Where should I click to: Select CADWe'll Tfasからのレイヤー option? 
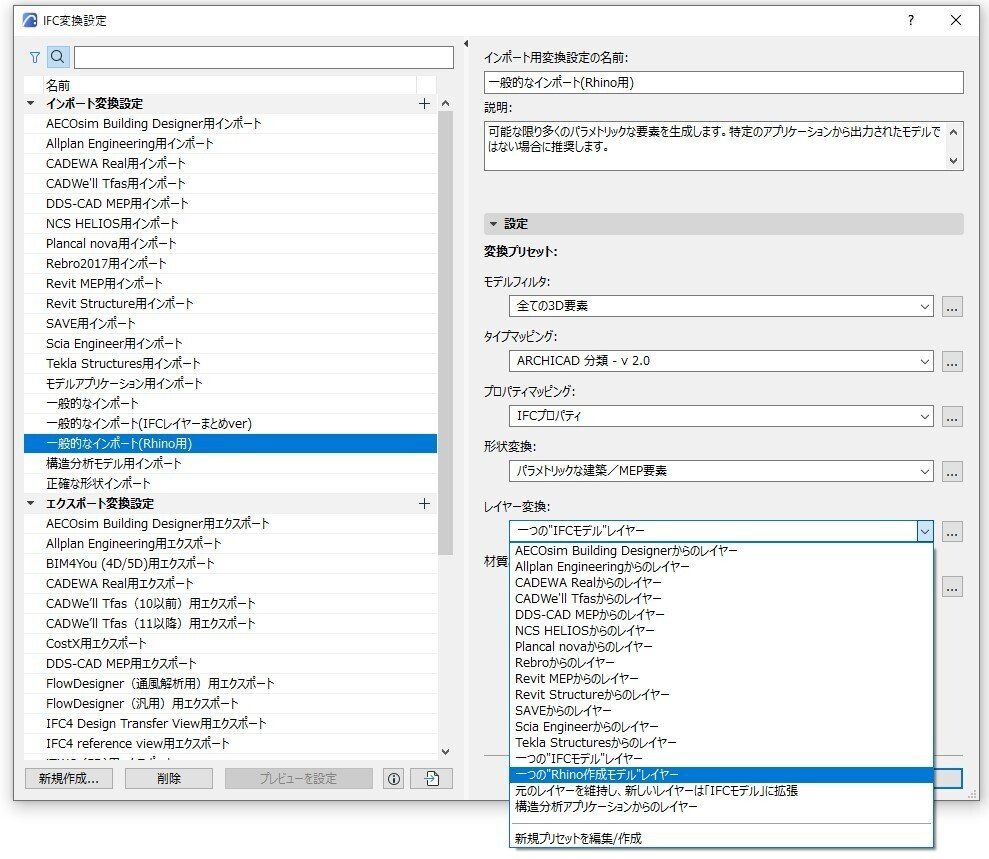click(x=721, y=599)
